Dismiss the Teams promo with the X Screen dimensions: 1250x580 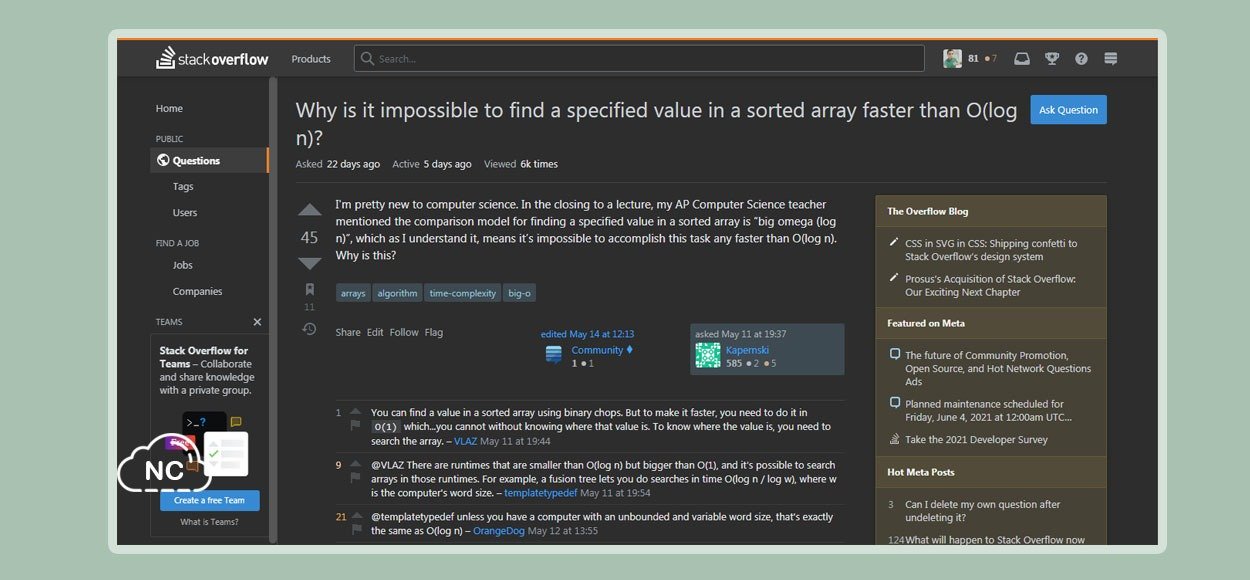[x=257, y=322]
